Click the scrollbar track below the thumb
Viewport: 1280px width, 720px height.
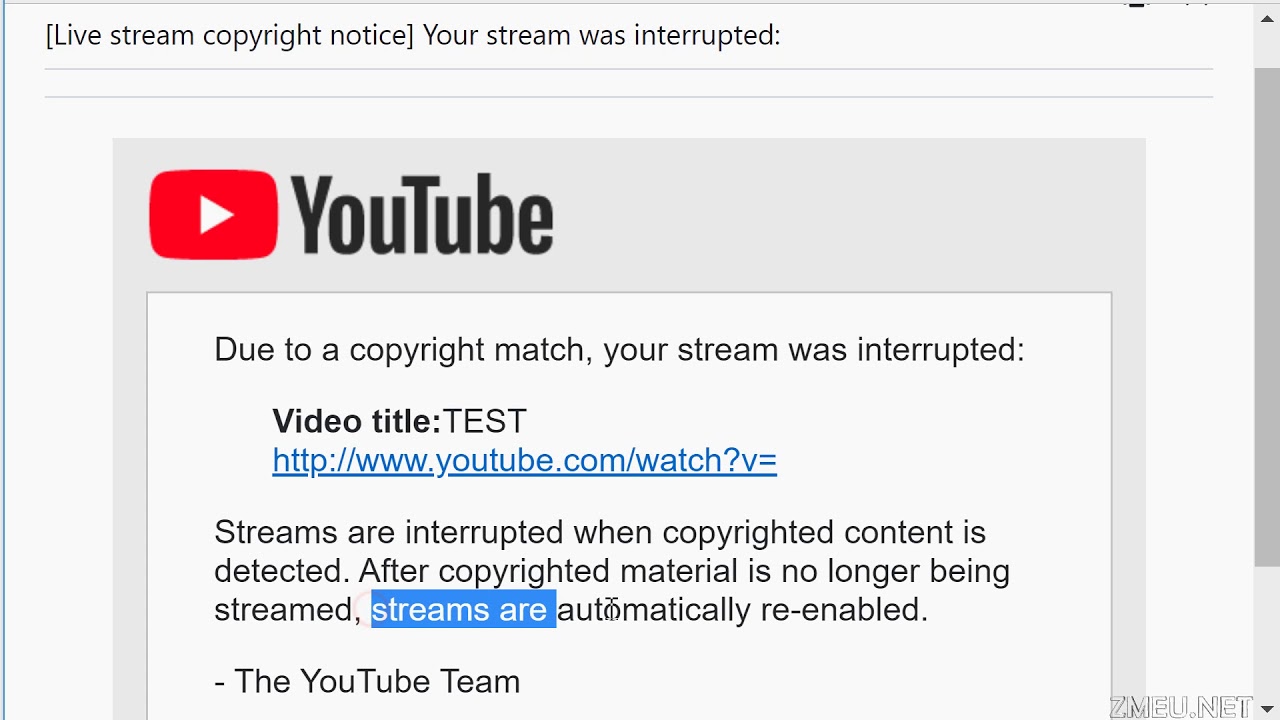(1267, 630)
